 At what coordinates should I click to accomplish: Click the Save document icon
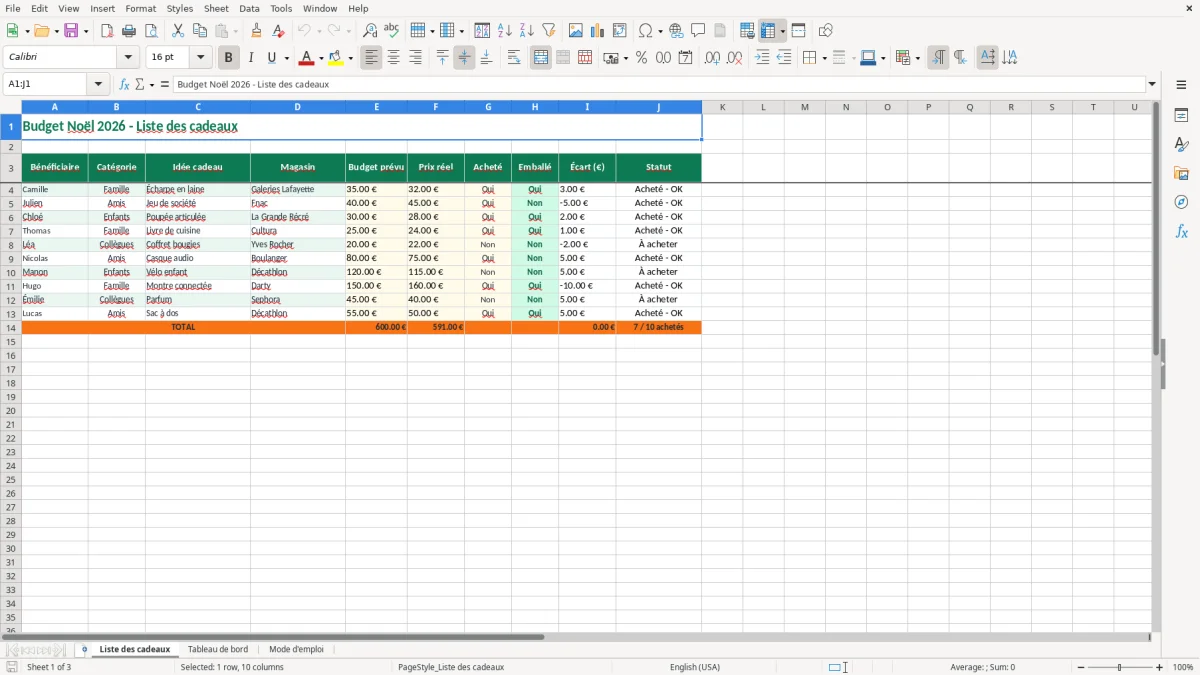point(71,31)
